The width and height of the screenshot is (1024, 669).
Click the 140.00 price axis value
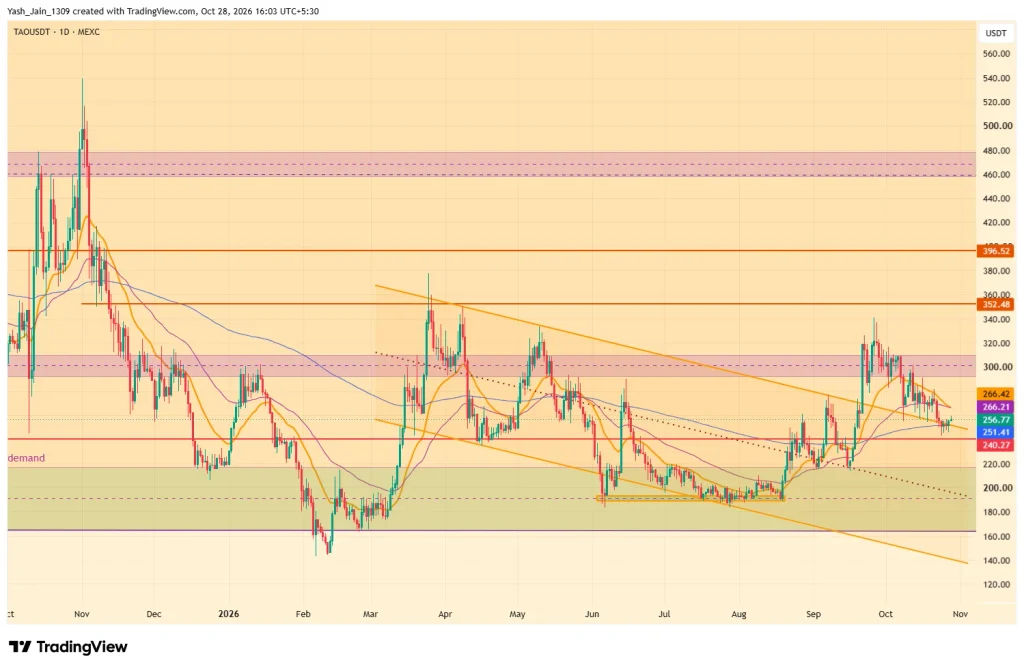pyautogui.click(x=997, y=561)
